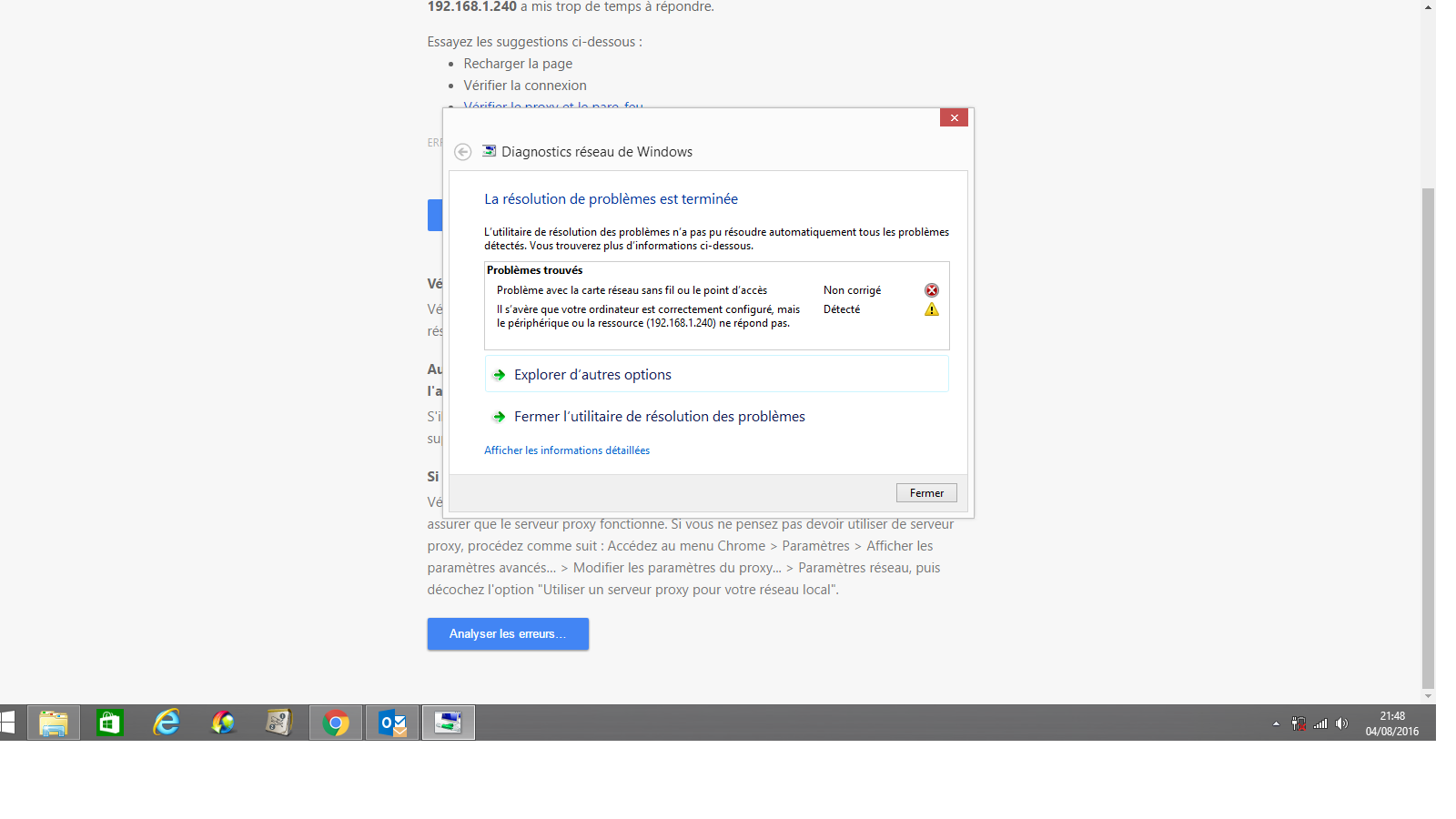Click the page vertical scrollbar thumb

[x=1428, y=437]
